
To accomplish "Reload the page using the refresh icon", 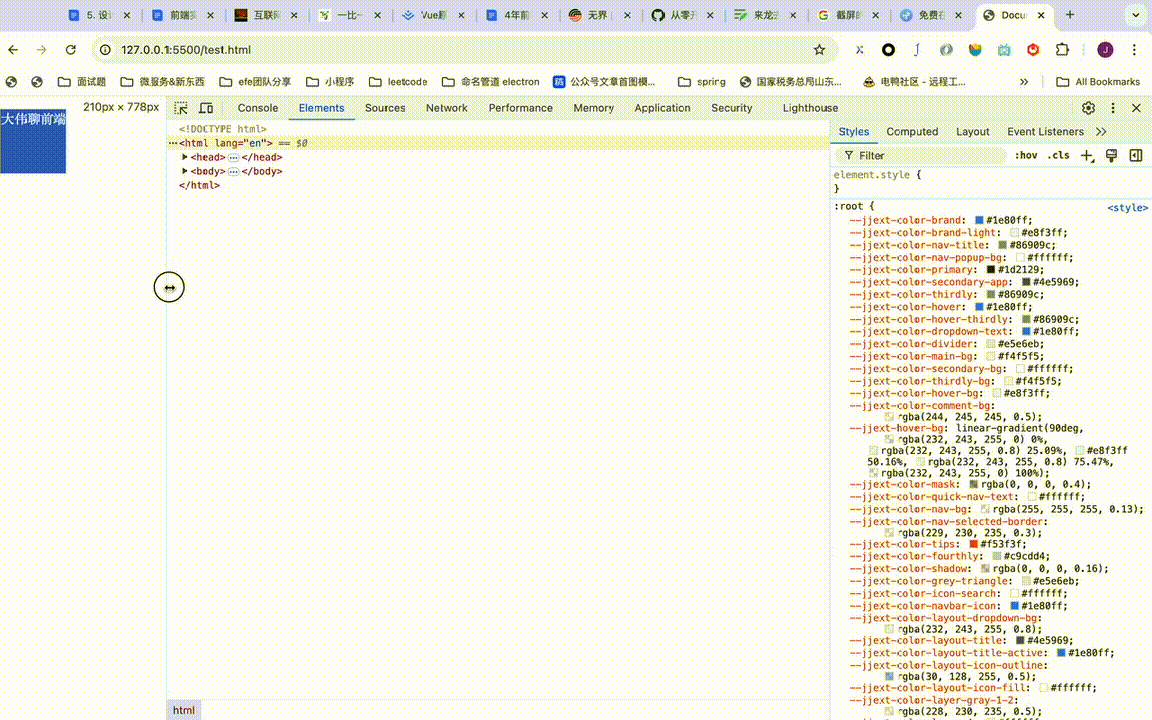I will (x=70, y=50).
